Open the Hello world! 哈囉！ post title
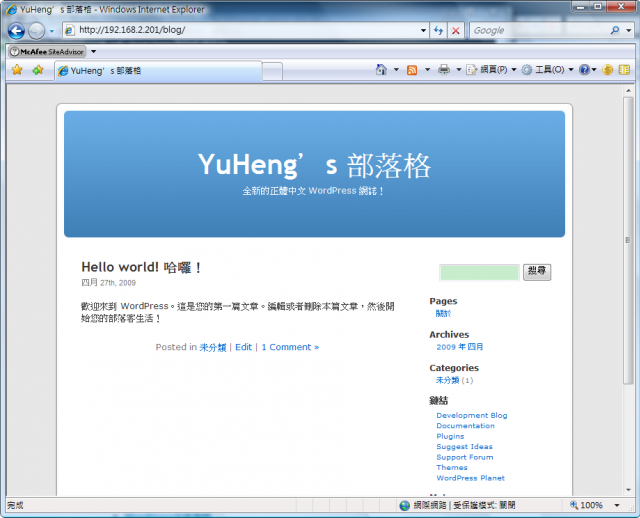The image size is (640, 518). click(141, 267)
